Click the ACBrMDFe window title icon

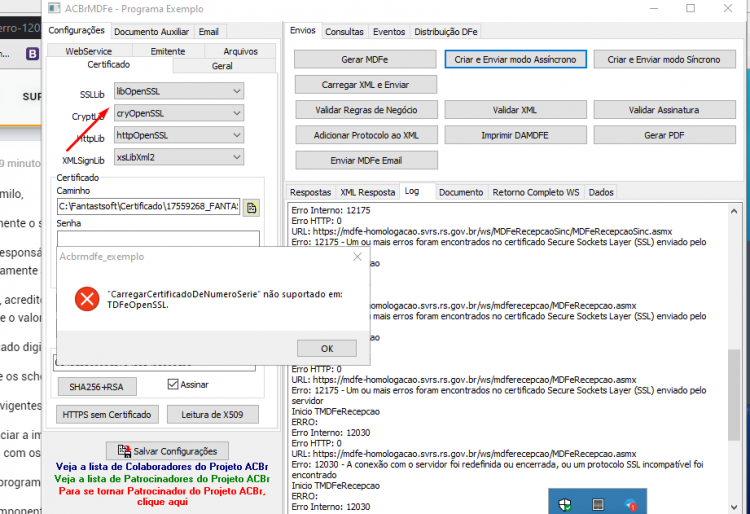[54, 8]
